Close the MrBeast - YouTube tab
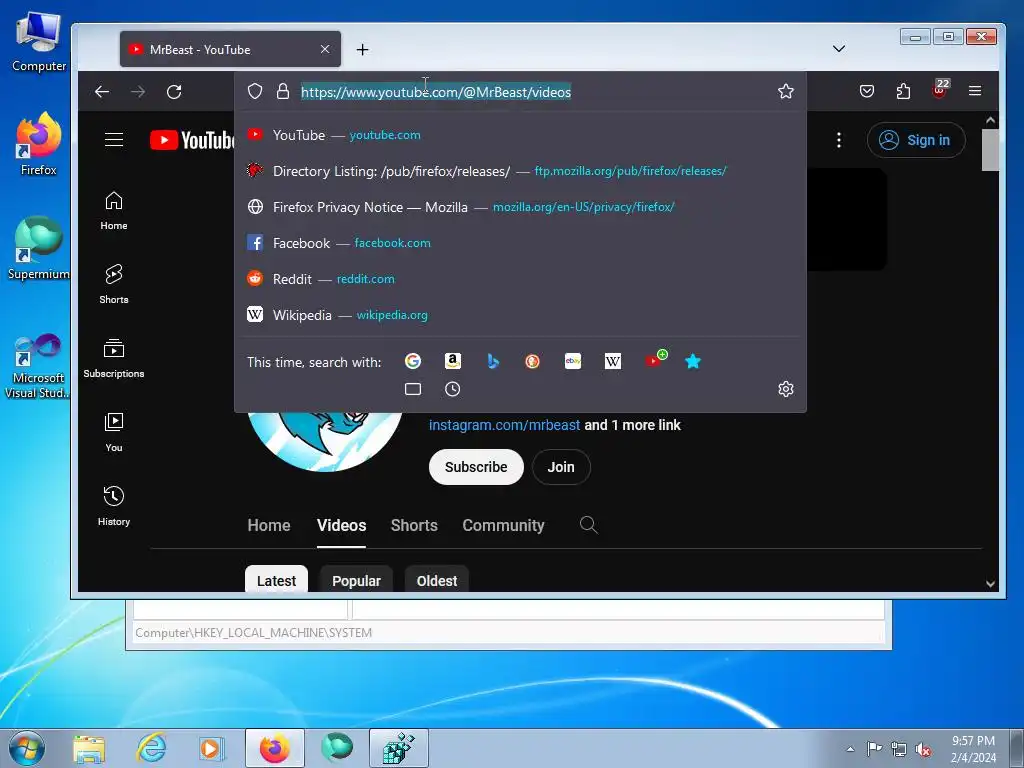Image resolution: width=1024 pixels, height=768 pixels. pyautogui.click(x=325, y=49)
